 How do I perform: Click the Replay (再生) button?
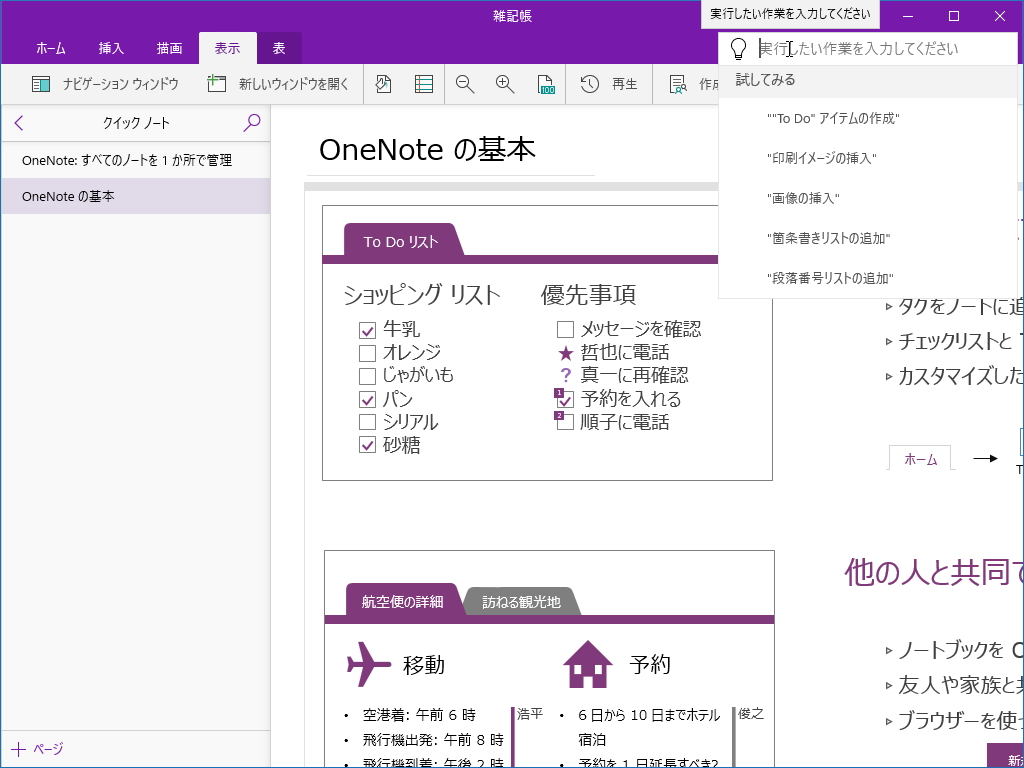[609, 84]
